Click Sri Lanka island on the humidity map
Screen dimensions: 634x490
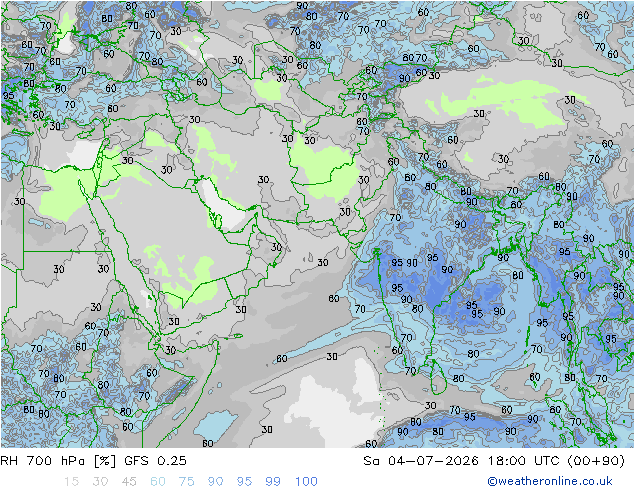tap(438, 378)
